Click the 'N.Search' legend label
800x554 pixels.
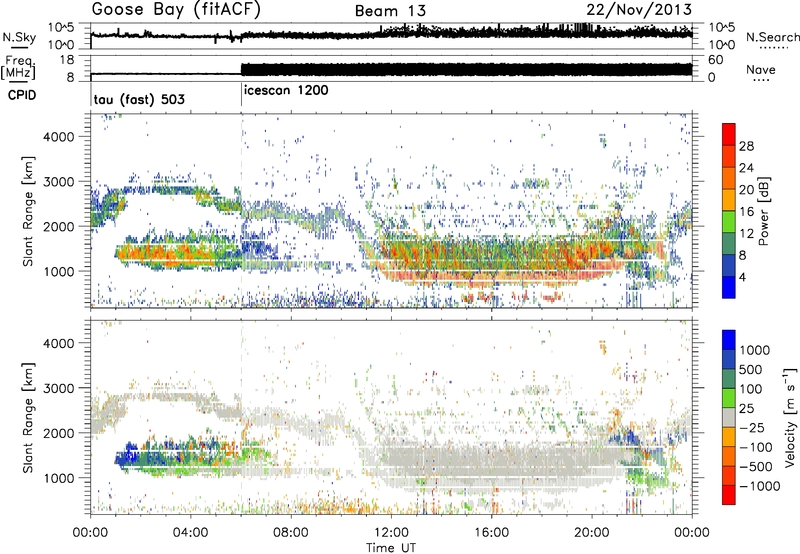pyautogui.click(x=772, y=37)
